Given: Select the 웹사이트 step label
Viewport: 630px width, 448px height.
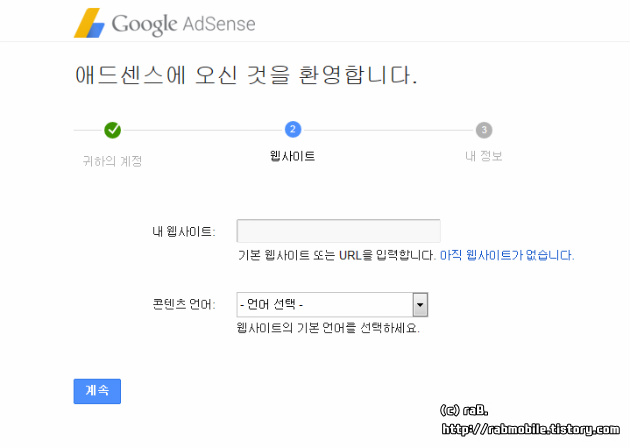Looking at the screenshot, I should 292,156.
